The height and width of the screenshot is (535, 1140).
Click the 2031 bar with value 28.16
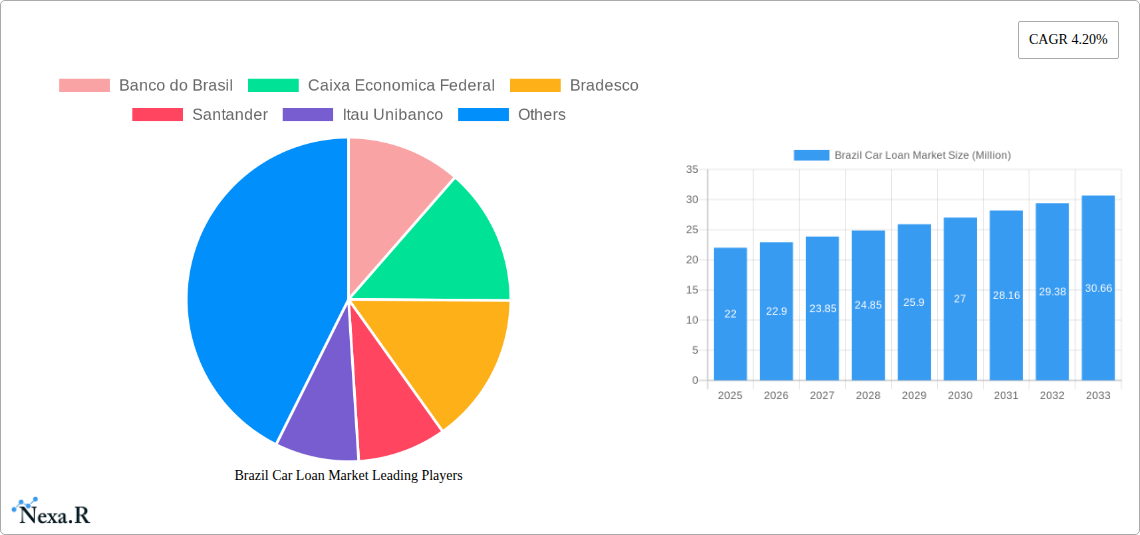[x=1006, y=295]
